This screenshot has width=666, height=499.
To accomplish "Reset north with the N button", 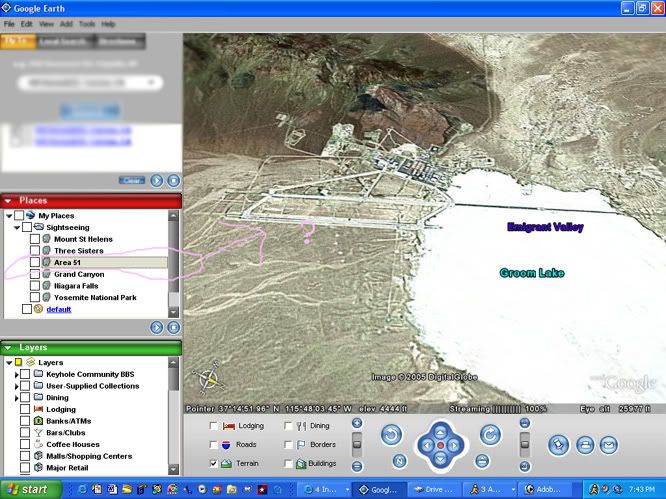I will 399,461.
